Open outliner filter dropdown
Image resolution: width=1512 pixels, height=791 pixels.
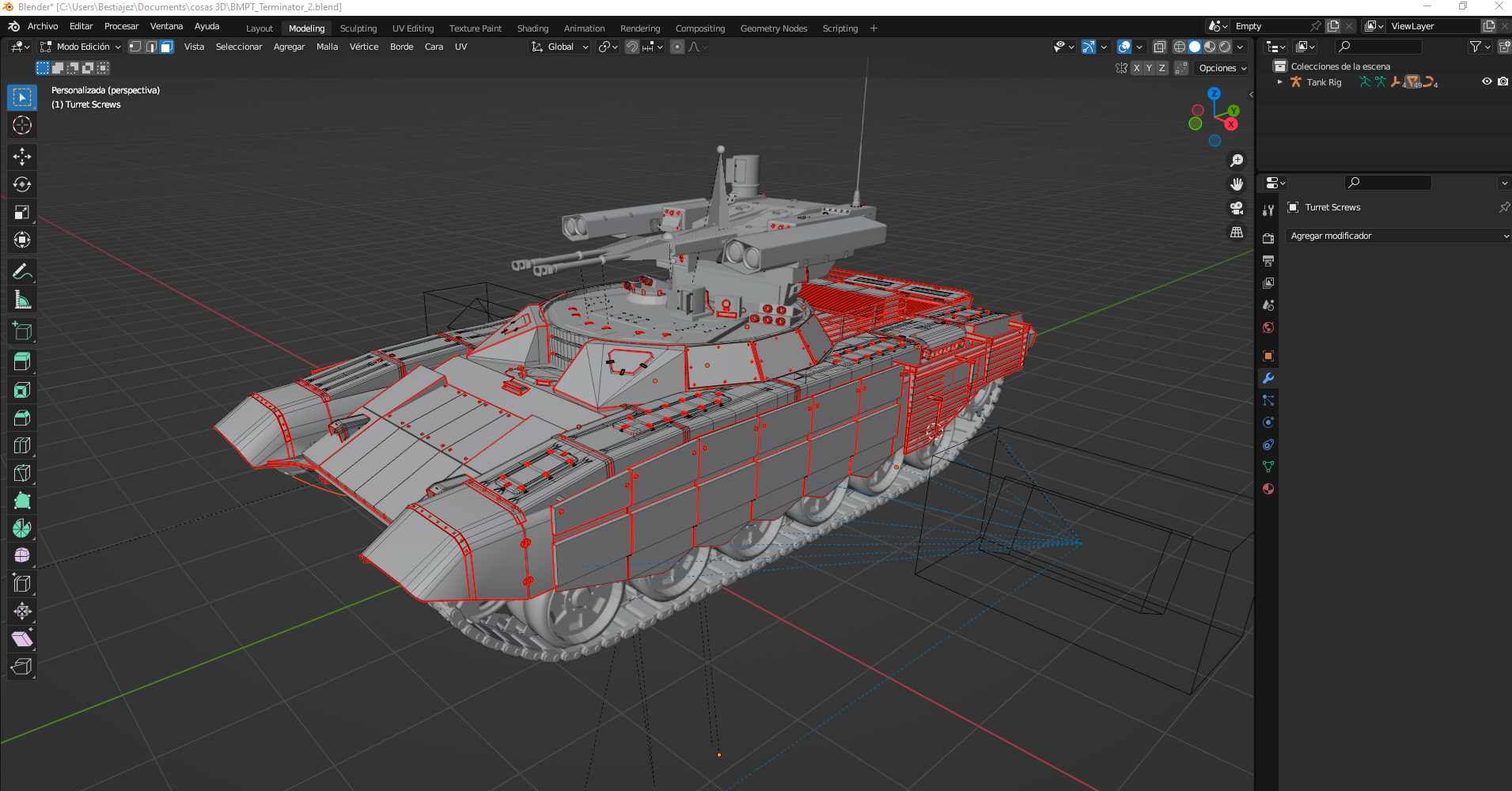point(1480,47)
